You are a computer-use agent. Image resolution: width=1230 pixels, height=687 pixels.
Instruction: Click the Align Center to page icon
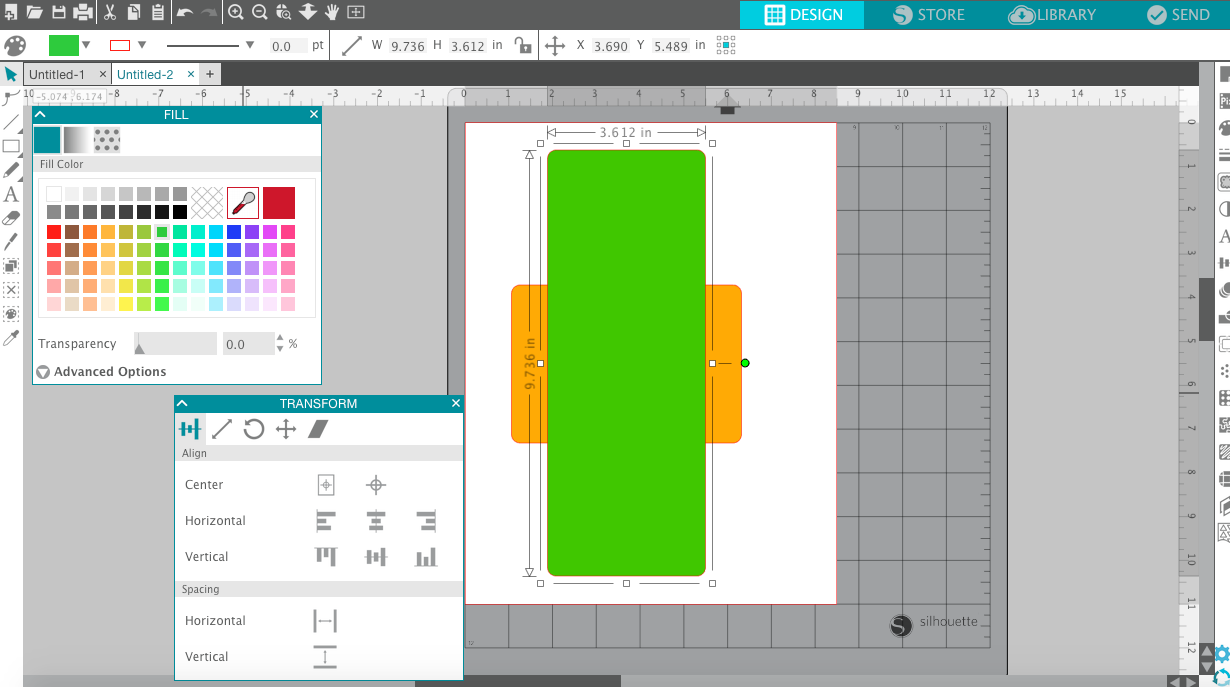[x=326, y=485]
